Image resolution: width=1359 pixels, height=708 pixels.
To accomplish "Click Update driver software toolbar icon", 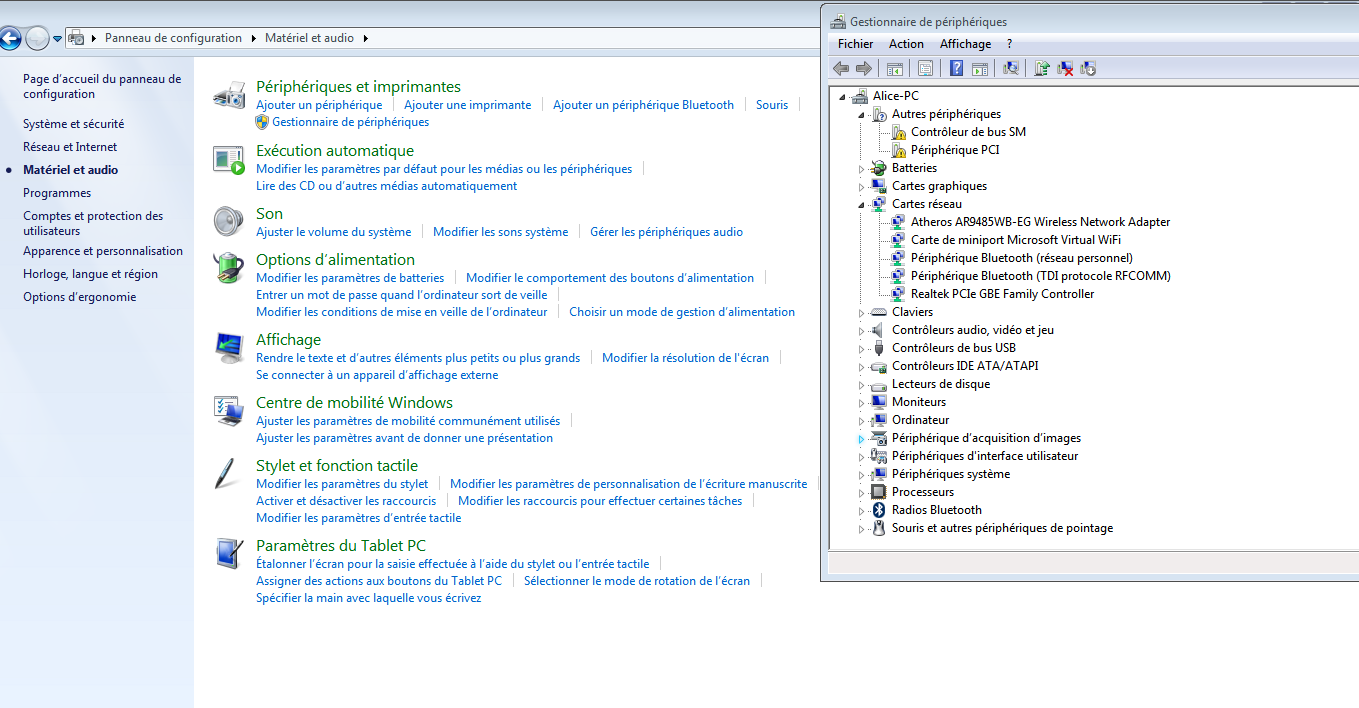I will (x=1042, y=68).
